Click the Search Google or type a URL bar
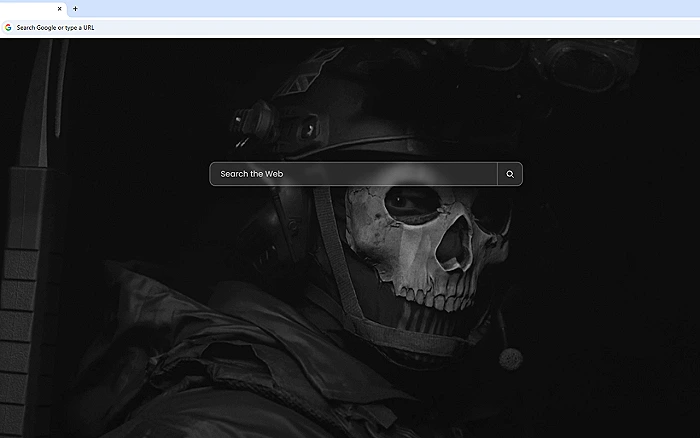This screenshot has width=700, height=438. 353,28
